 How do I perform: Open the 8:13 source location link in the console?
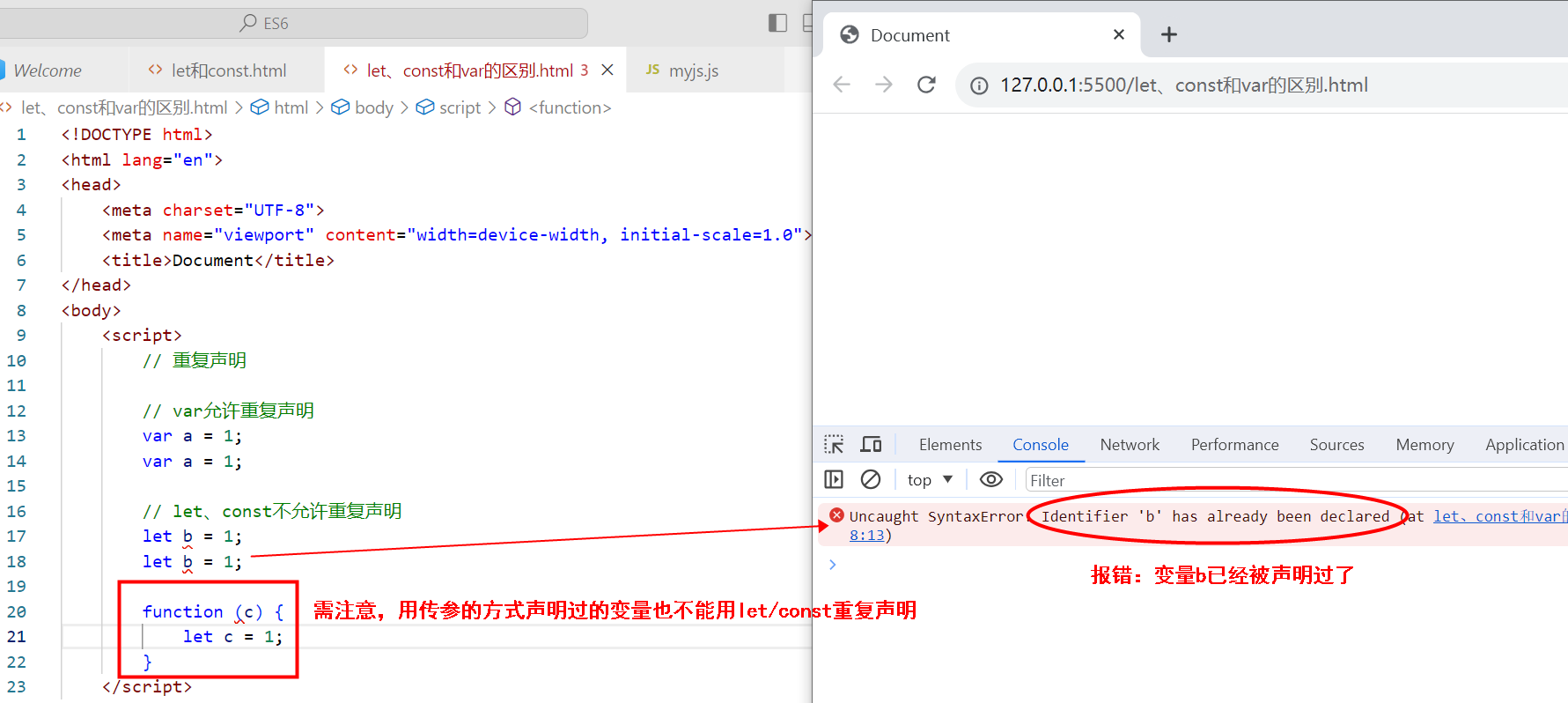pyautogui.click(x=866, y=535)
